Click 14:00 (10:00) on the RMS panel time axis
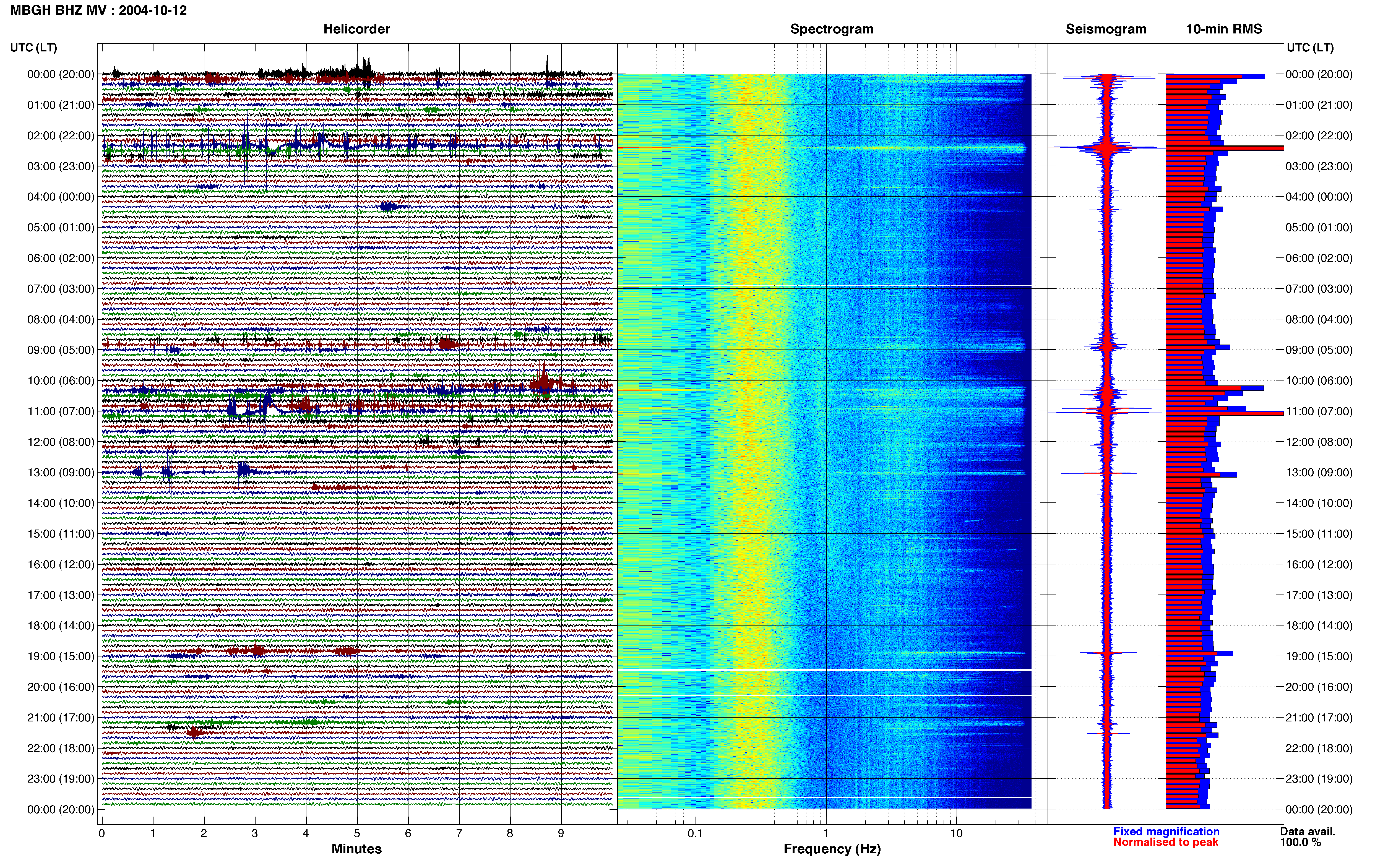 (x=1319, y=504)
